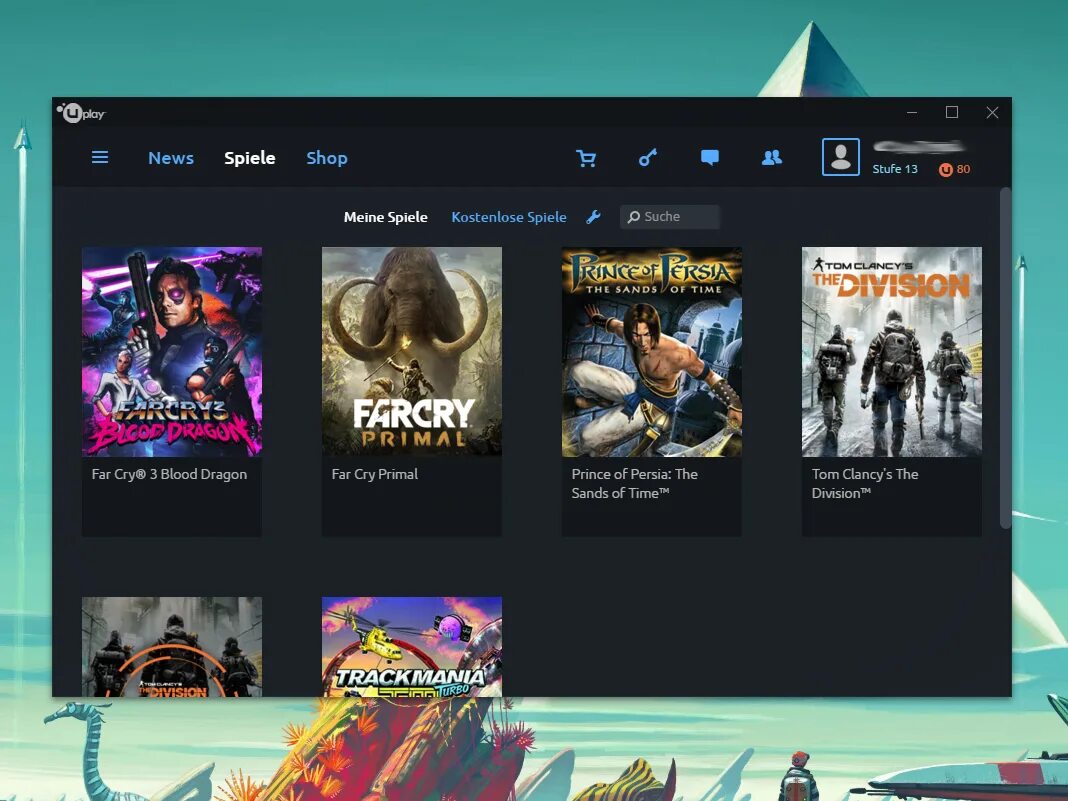Click the Far Cry® 3 Blood Dragon title text
Screen dimensions: 1068x801
click(x=170, y=474)
